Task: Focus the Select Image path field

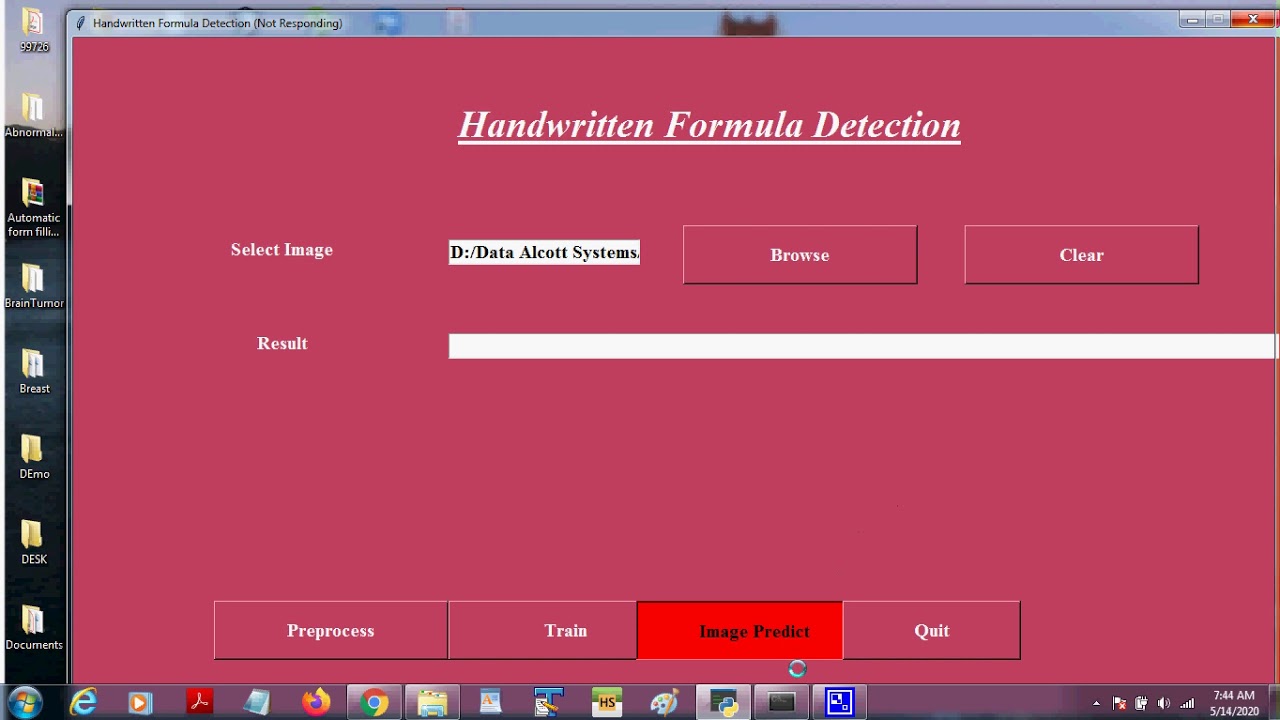Action: [544, 253]
